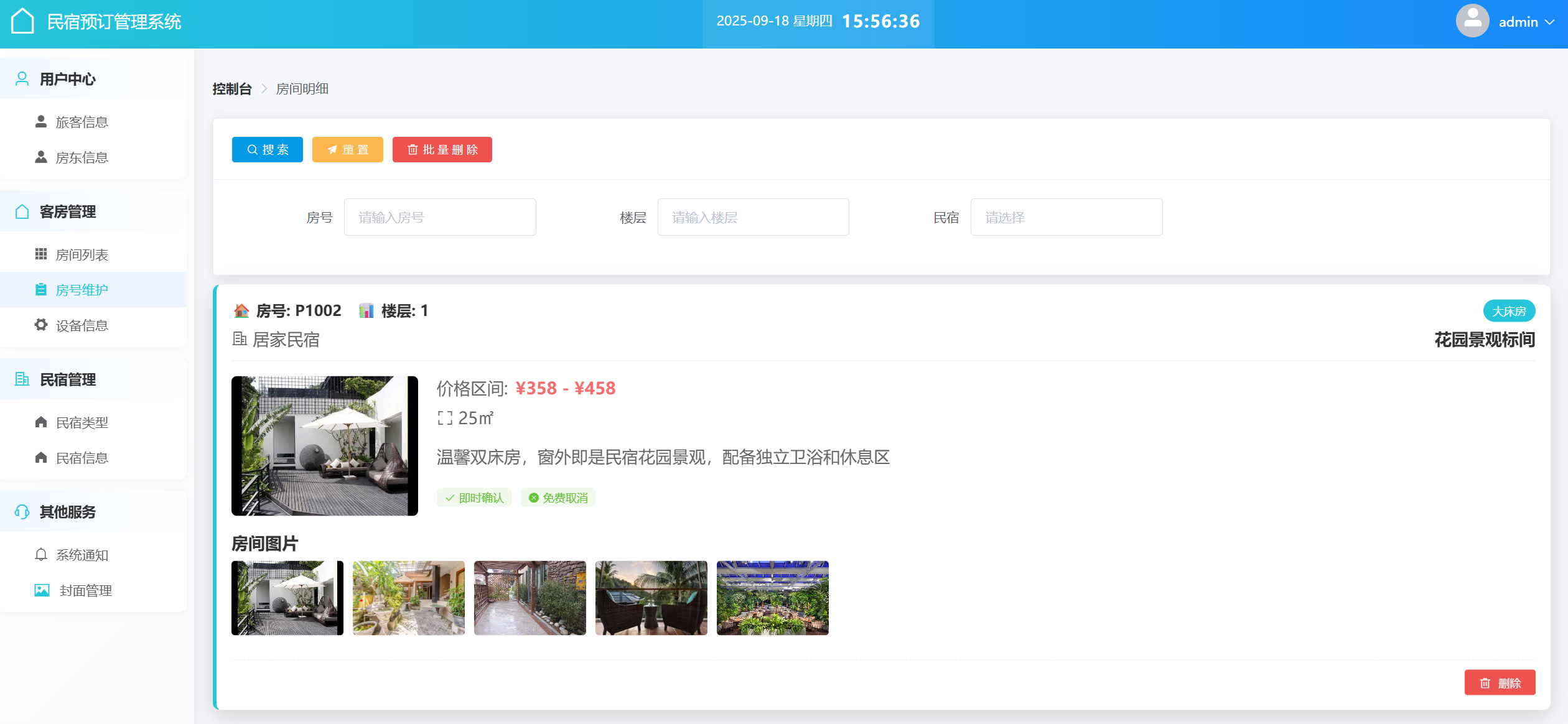1568x724 pixels.
Task: Click the trash icon on 批量删除
Action: [412, 150]
